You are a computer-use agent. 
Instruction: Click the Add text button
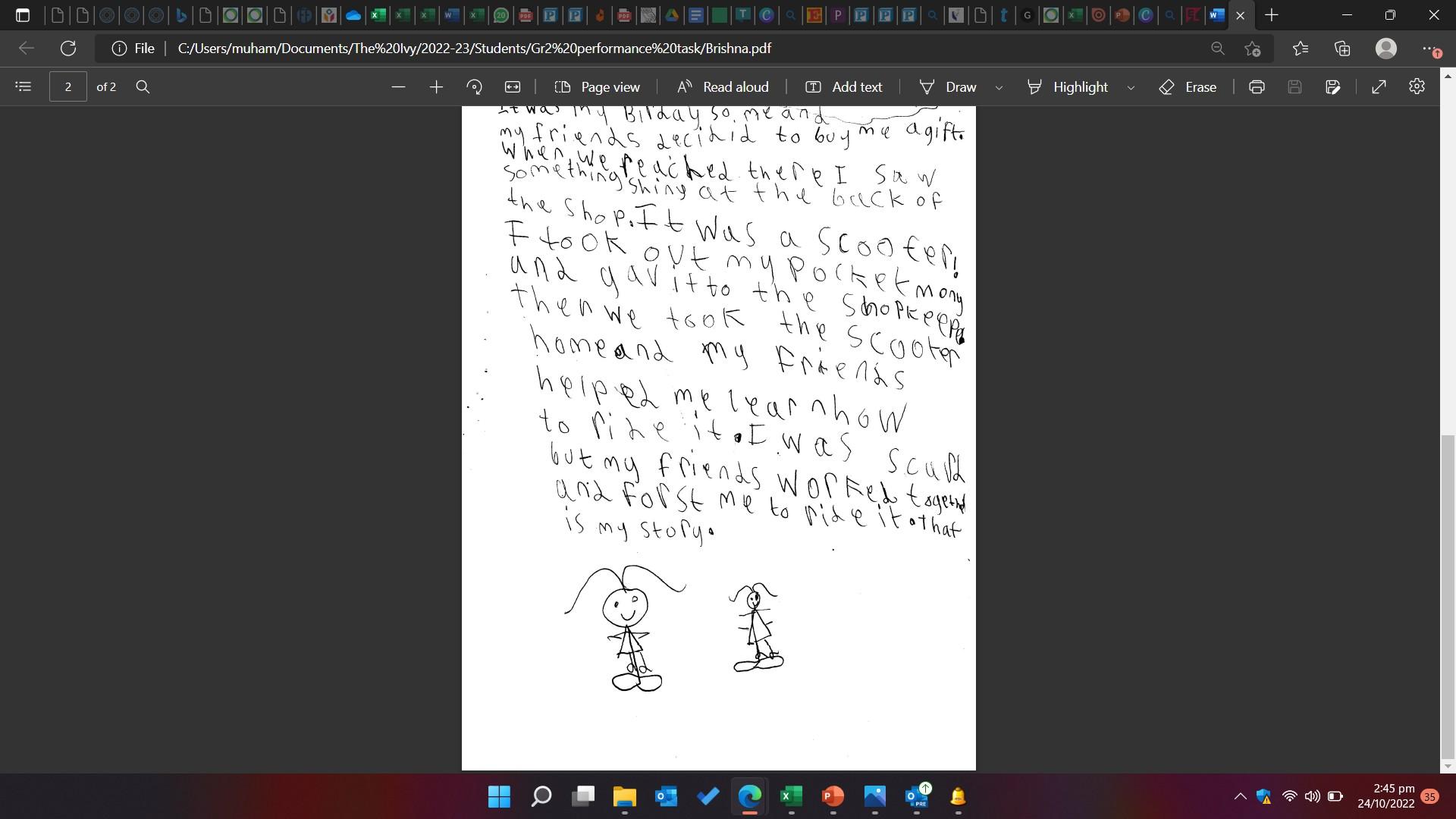click(843, 86)
